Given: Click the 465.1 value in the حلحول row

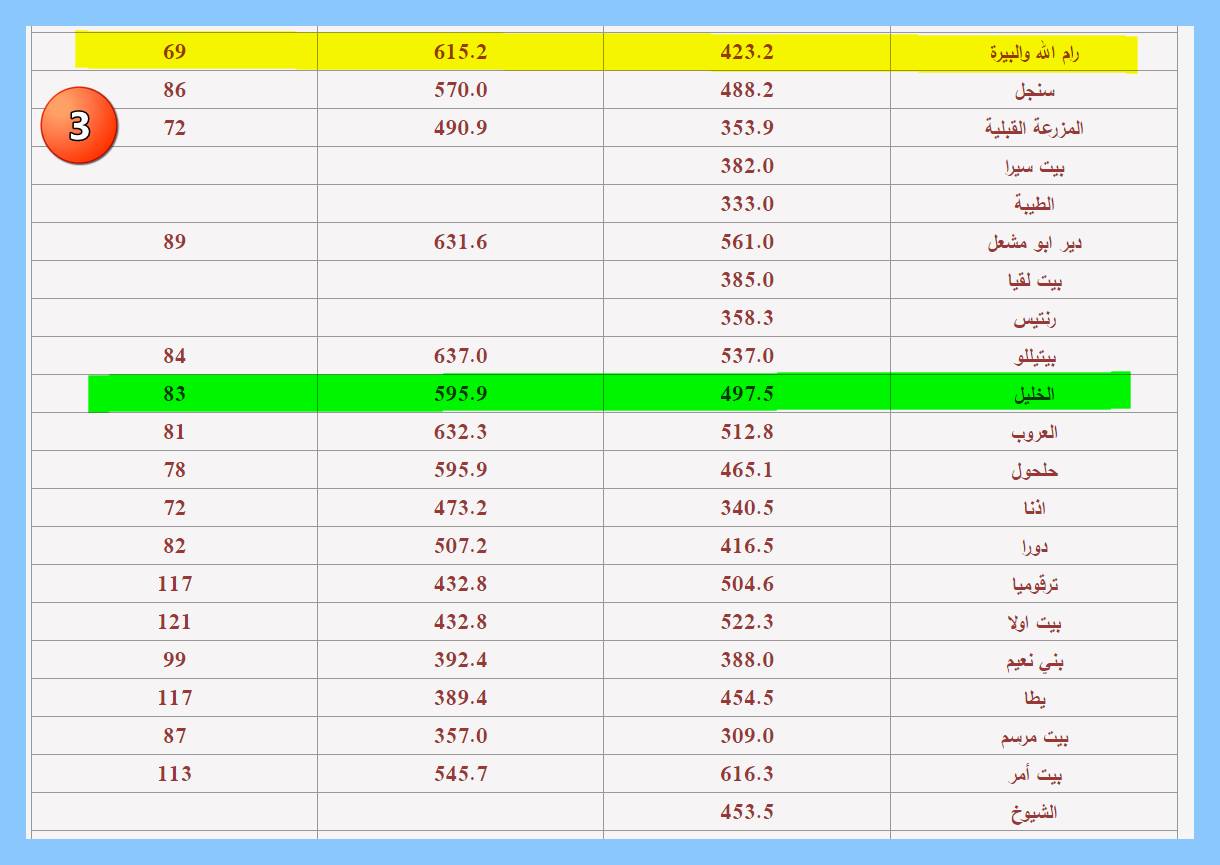Looking at the screenshot, I should 747,470.
